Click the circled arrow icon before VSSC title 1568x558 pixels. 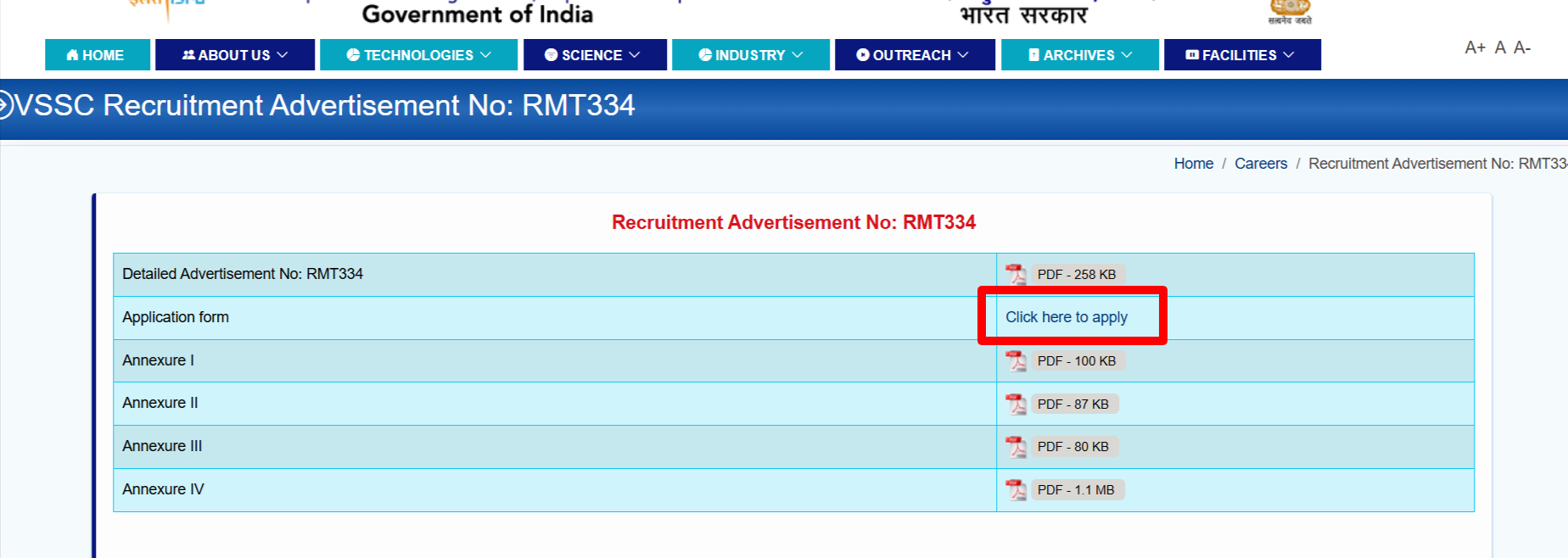(x=5, y=105)
